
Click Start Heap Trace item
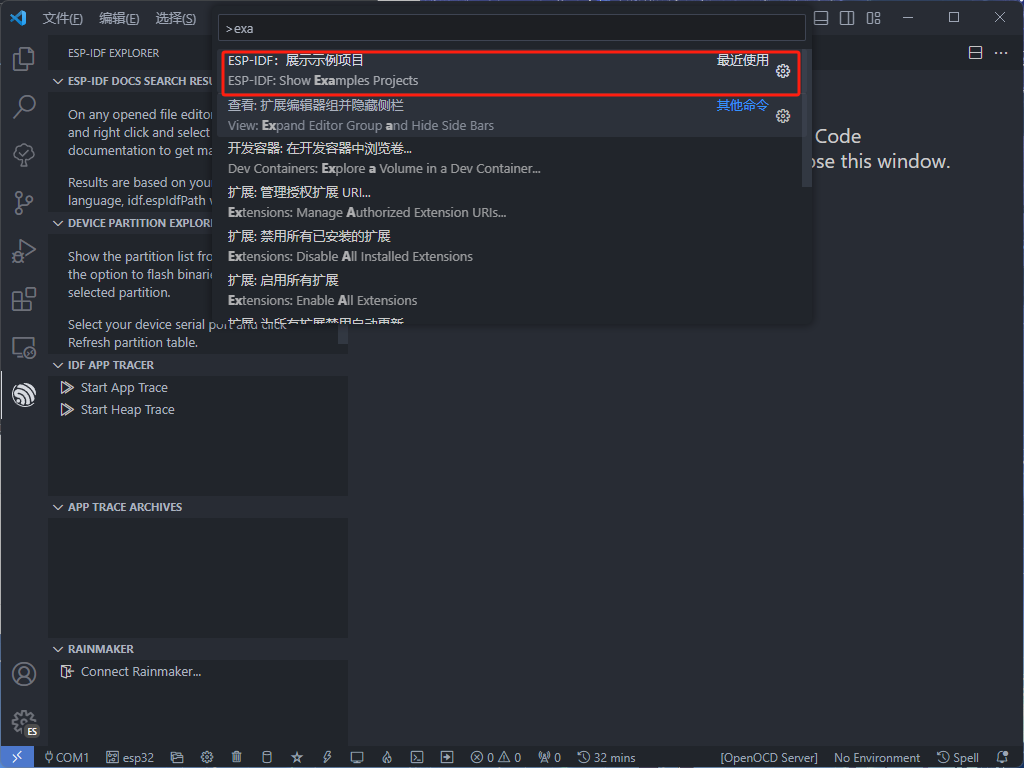pyautogui.click(x=127, y=410)
